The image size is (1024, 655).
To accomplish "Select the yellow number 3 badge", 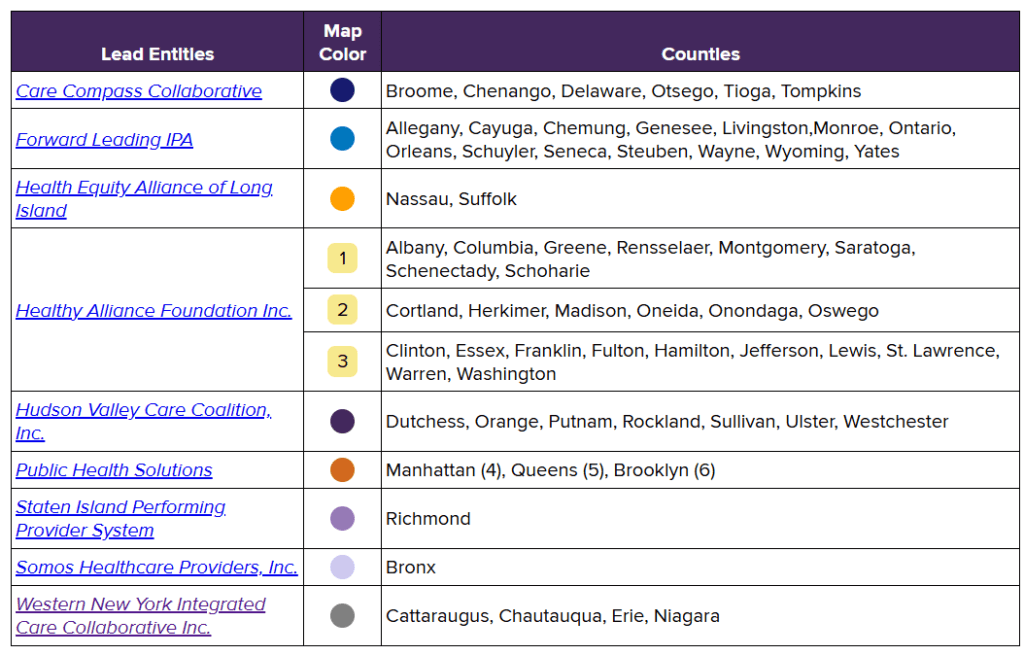I will pos(342,361).
